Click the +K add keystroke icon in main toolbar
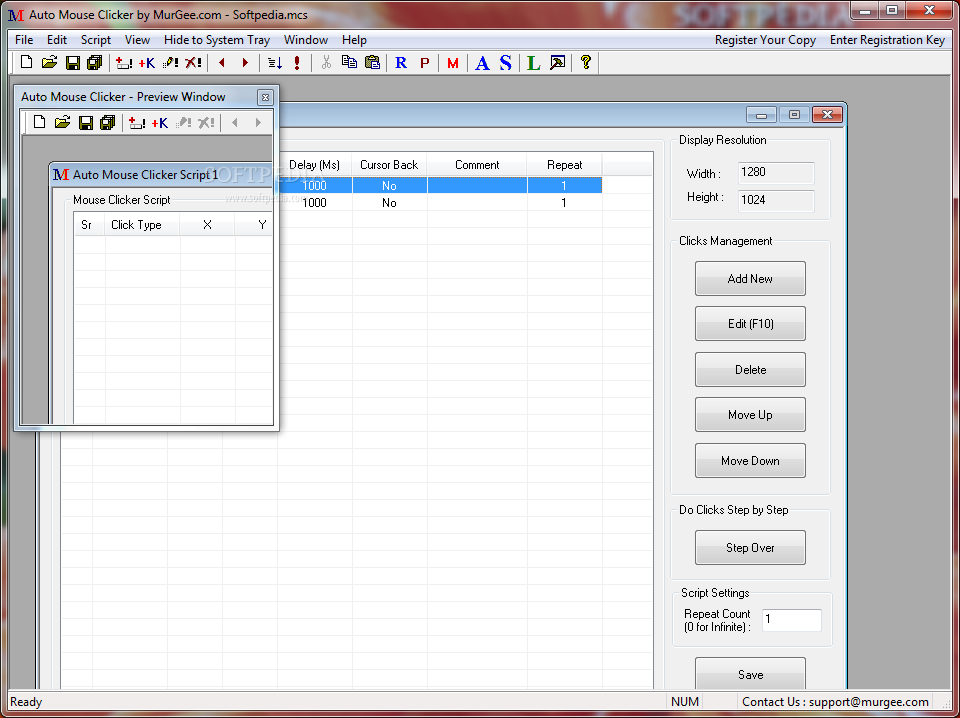Image resolution: width=960 pixels, height=718 pixels. tap(147, 62)
